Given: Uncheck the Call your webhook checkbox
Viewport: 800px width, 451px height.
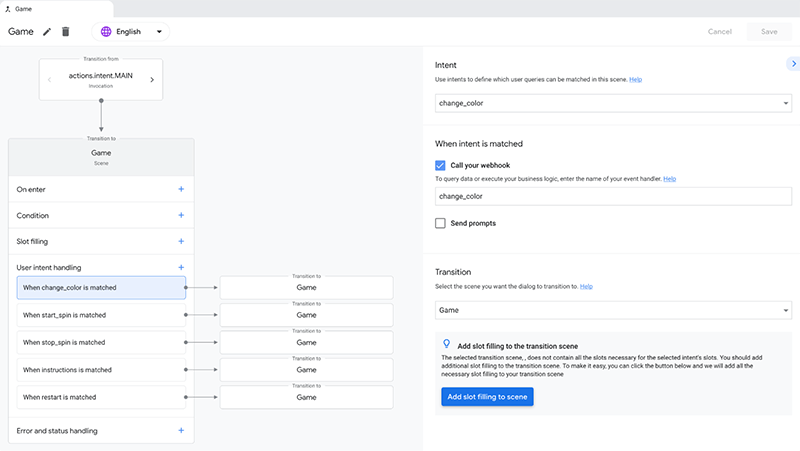Looking at the screenshot, I should coord(440,165).
